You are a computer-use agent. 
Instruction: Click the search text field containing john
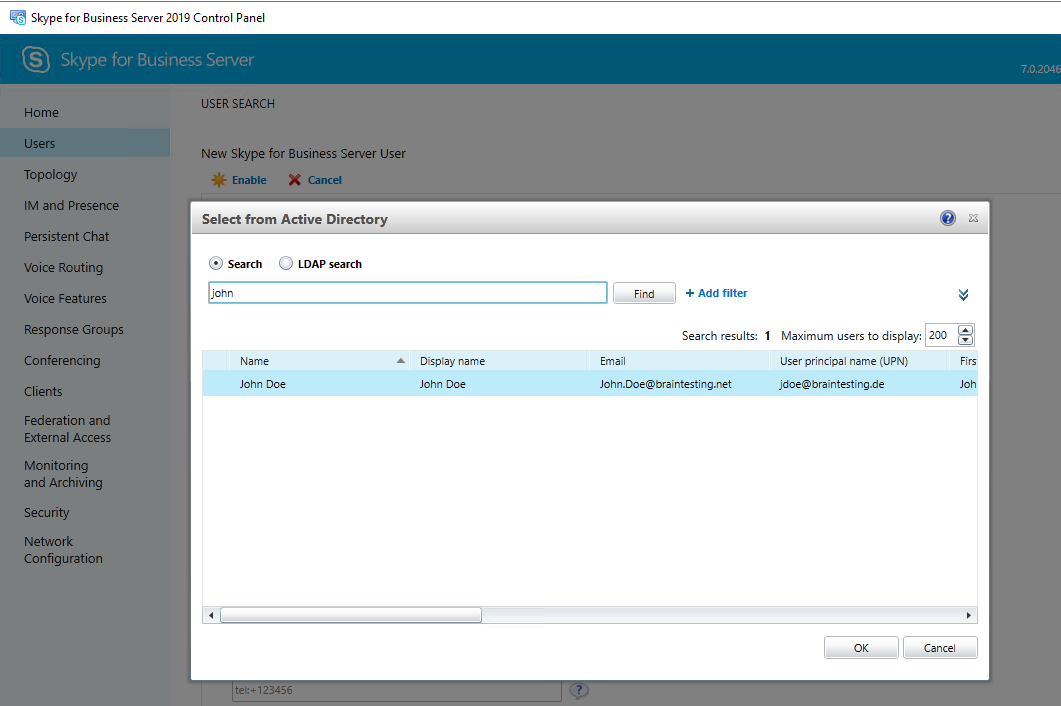(x=407, y=293)
